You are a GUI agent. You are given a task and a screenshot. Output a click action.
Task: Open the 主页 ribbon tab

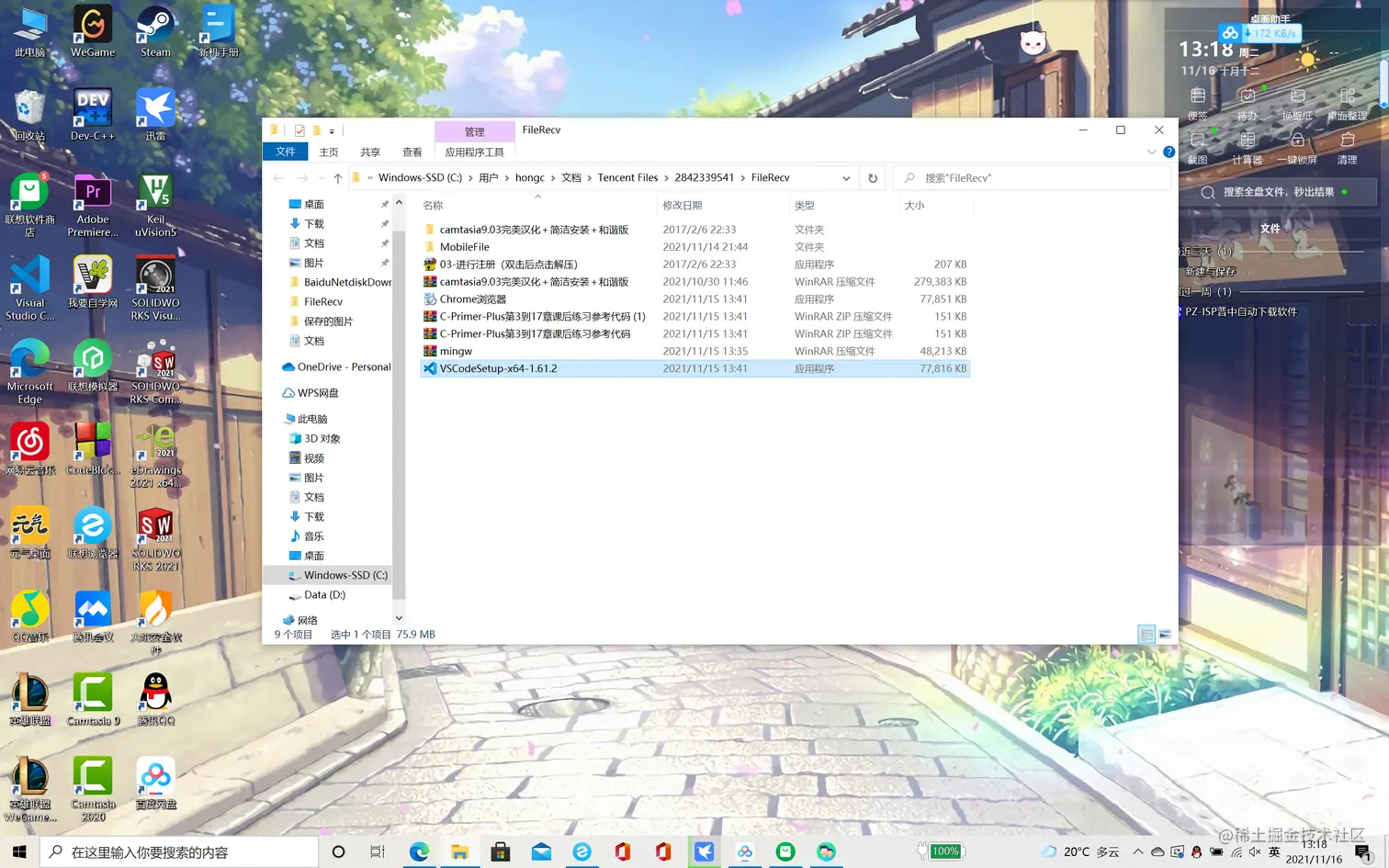[x=329, y=152]
